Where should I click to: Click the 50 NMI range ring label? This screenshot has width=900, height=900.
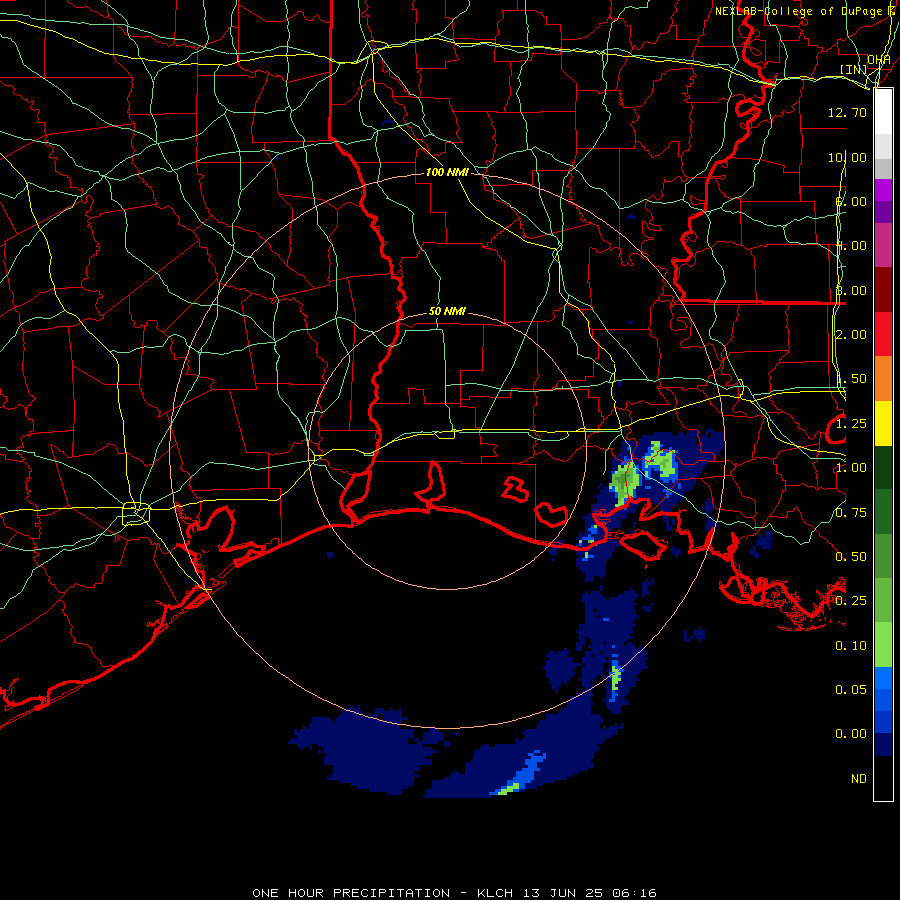(x=447, y=311)
